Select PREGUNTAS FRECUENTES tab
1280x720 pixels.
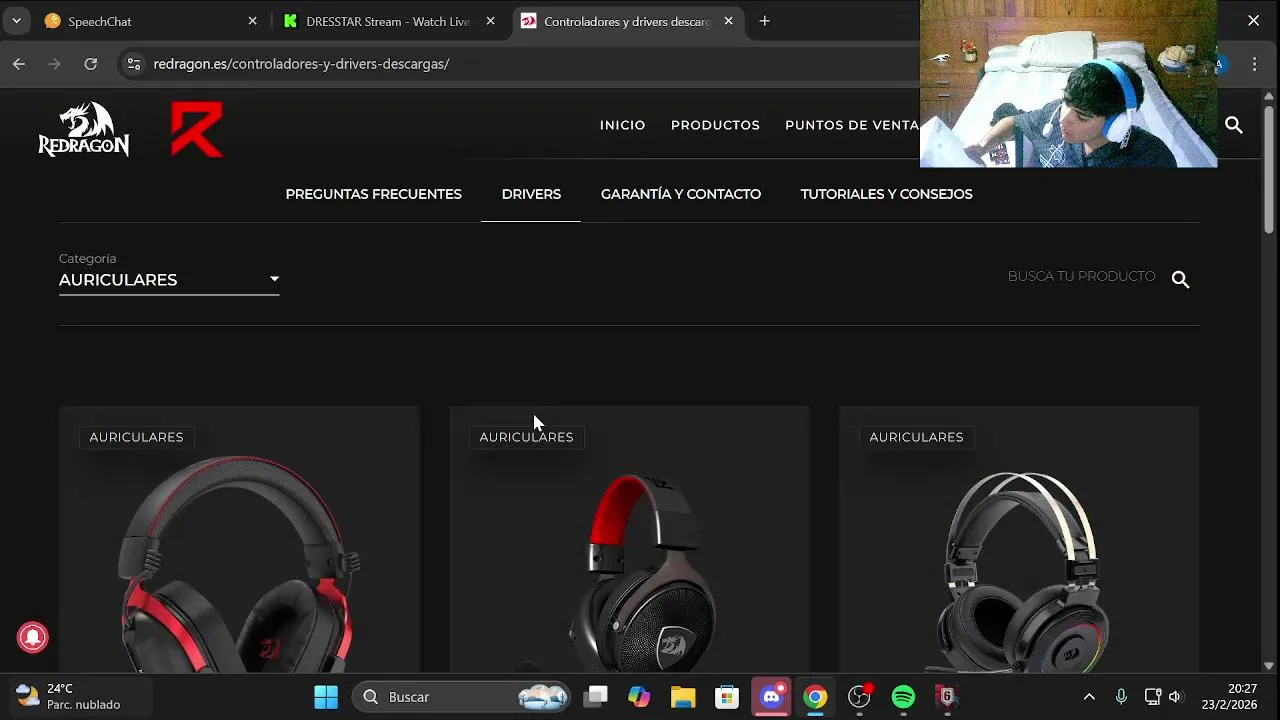click(374, 194)
